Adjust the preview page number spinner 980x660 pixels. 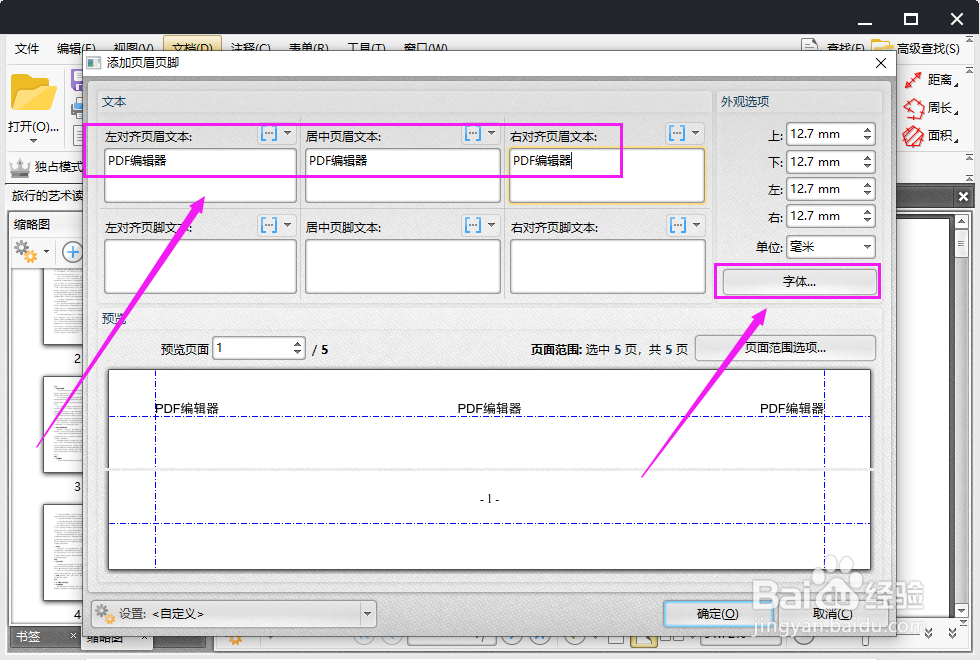tap(298, 348)
